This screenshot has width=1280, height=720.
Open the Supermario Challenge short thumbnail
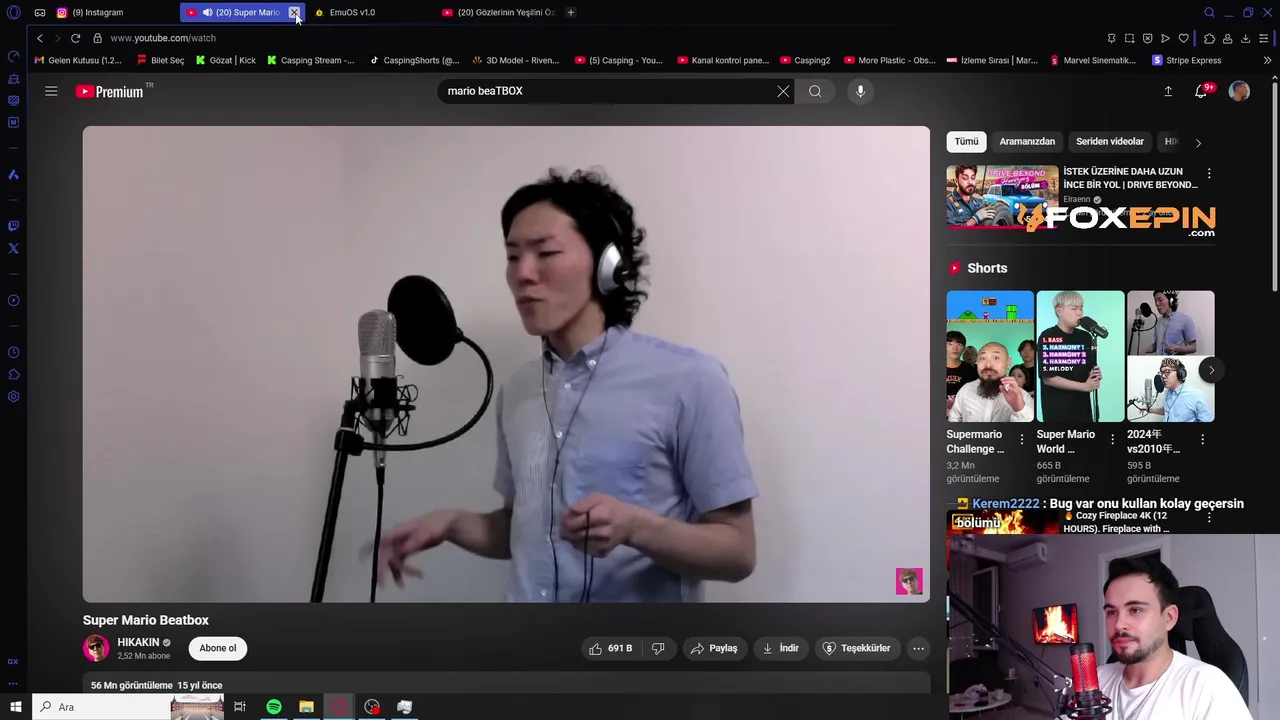click(x=990, y=356)
